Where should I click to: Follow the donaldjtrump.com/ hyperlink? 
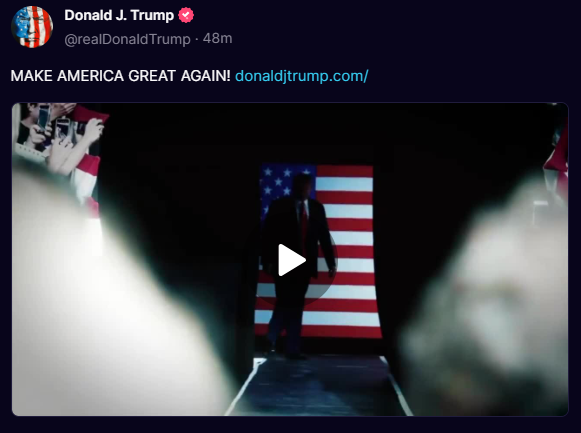point(302,76)
